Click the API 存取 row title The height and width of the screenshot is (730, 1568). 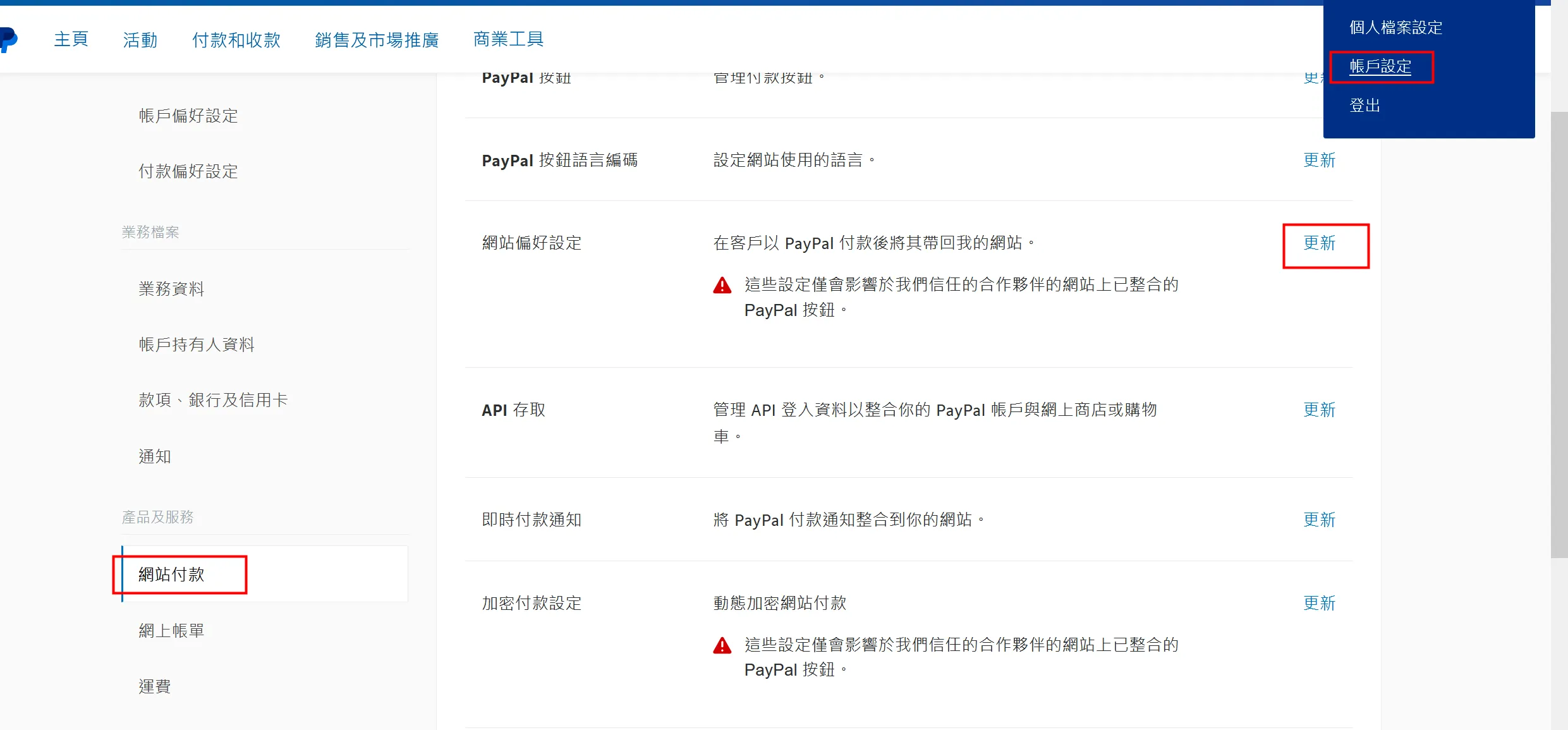coord(513,410)
